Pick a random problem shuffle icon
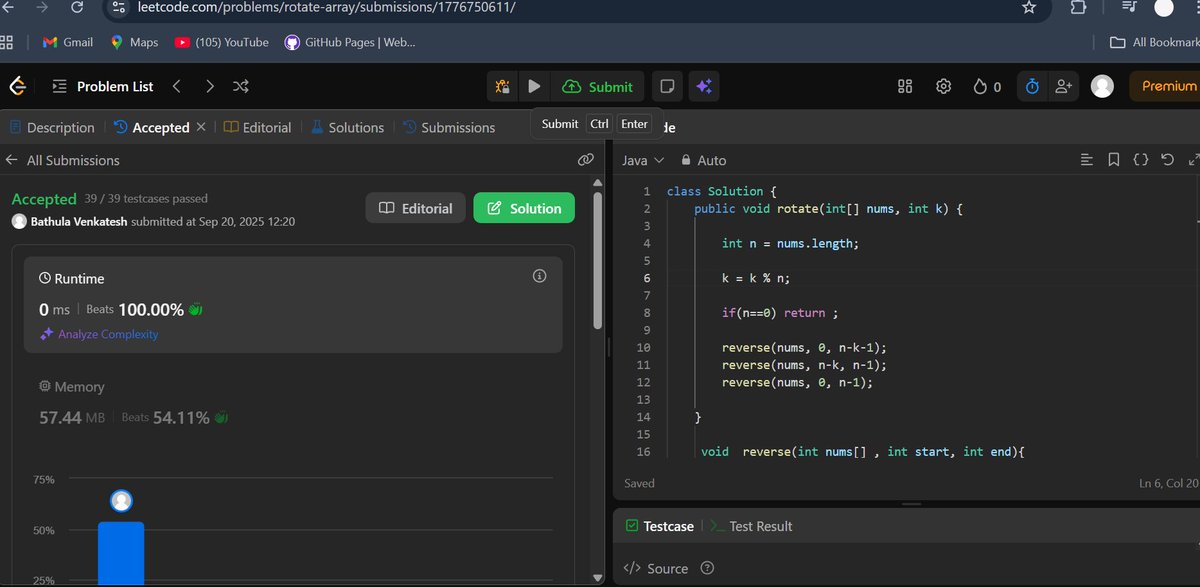The width and height of the screenshot is (1200, 587). point(241,86)
